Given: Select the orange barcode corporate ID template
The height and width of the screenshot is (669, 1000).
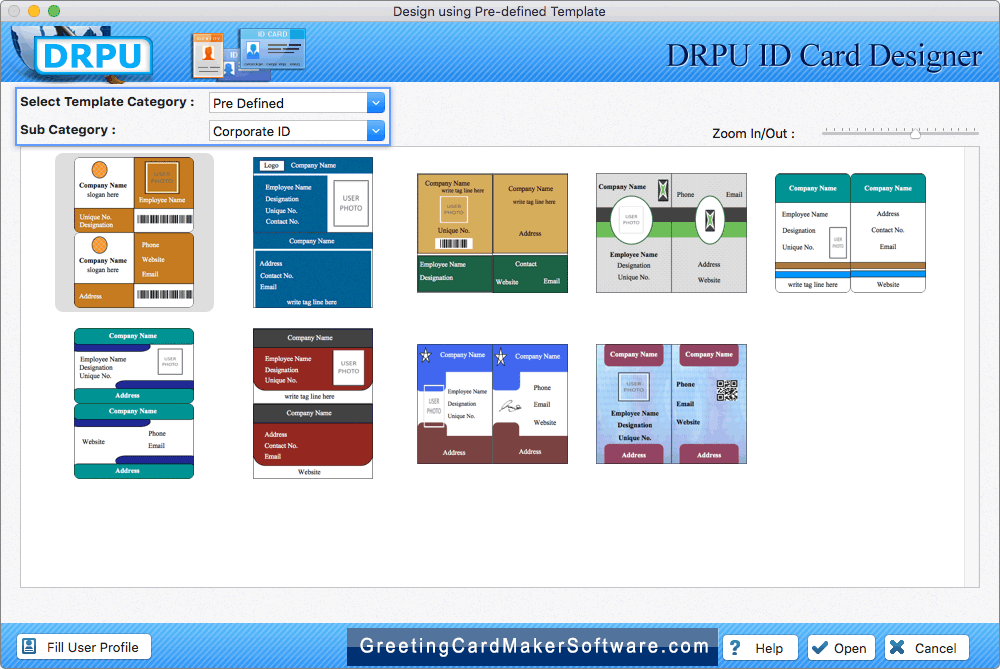Looking at the screenshot, I should tap(134, 233).
